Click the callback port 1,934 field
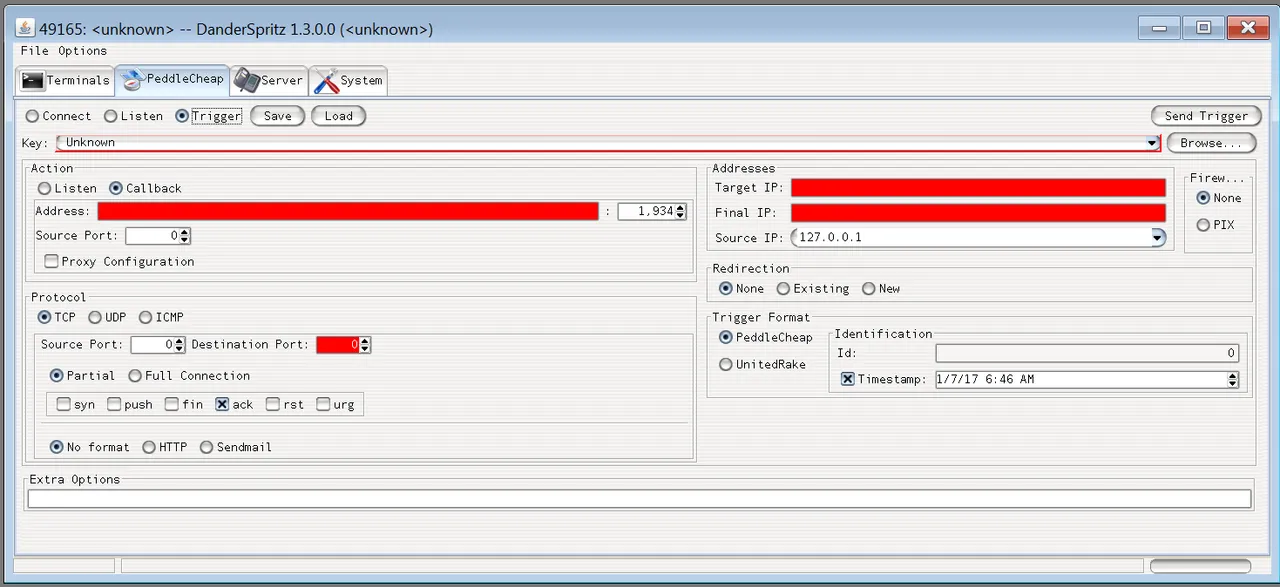 pos(646,211)
